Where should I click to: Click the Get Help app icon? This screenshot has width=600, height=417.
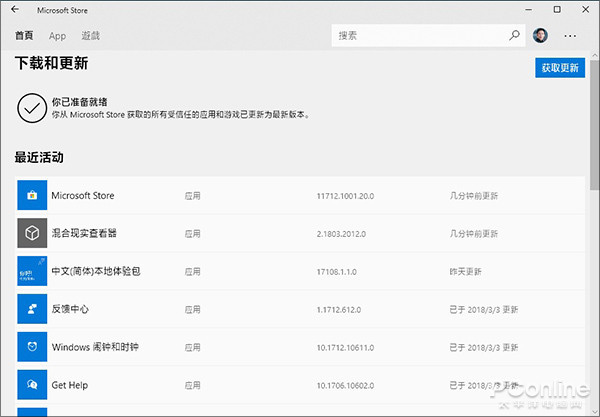click(32, 384)
